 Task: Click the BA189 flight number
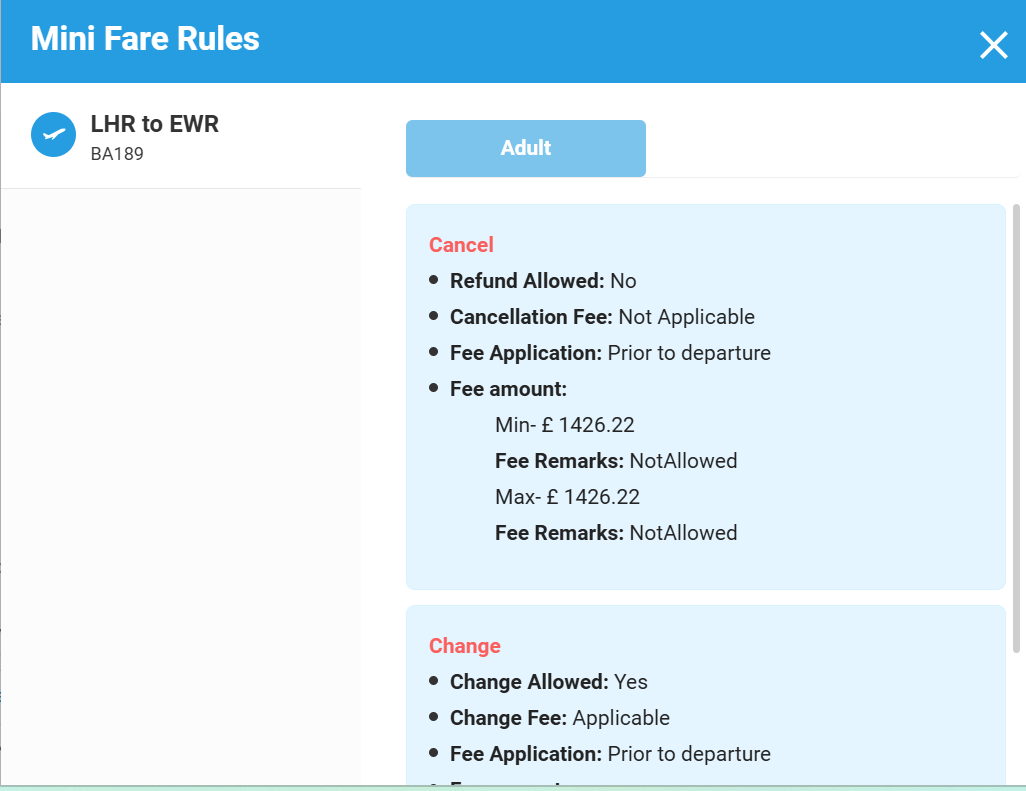pyautogui.click(x=117, y=154)
